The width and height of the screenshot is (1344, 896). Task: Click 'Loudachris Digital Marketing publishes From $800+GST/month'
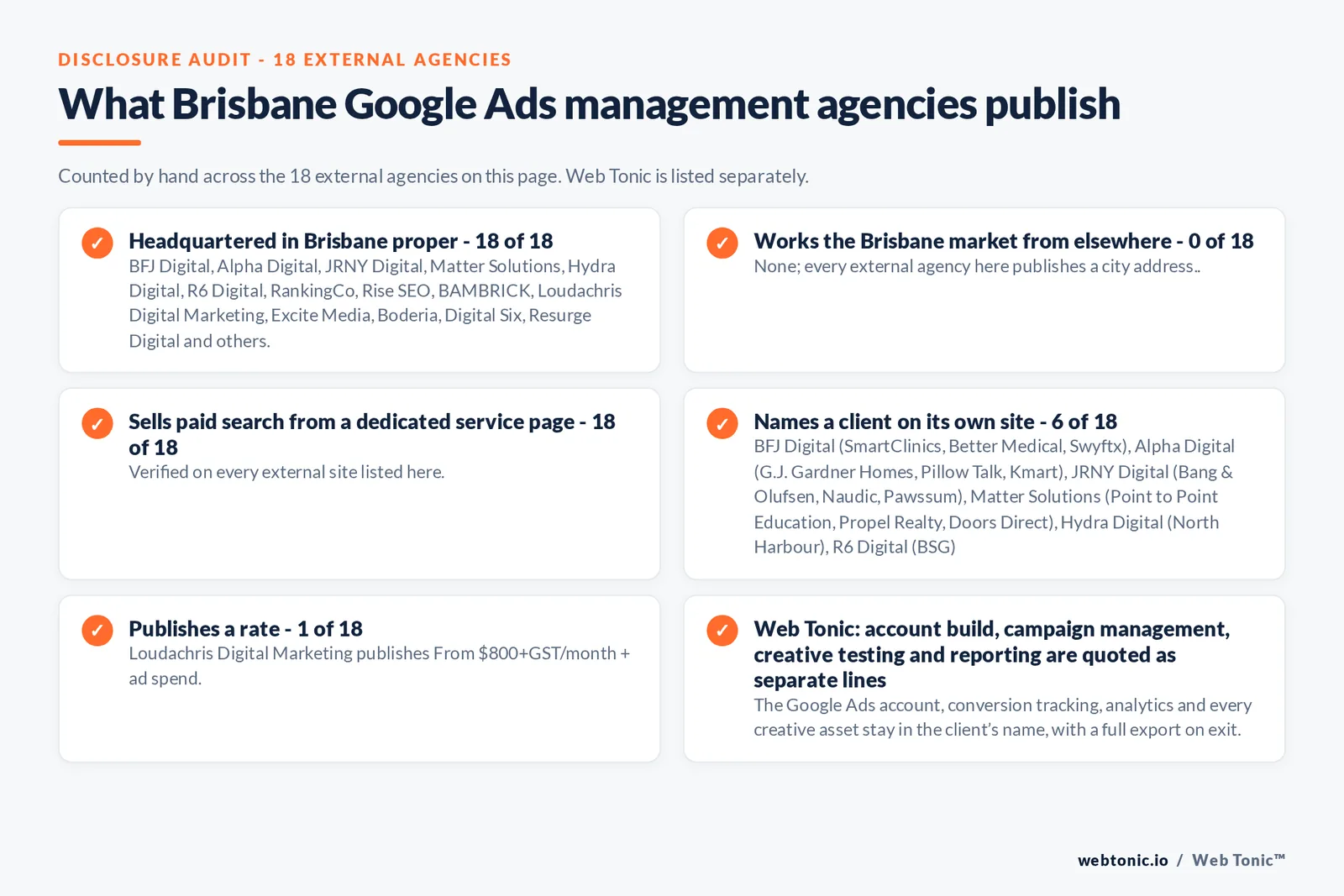tap(379, 666)
